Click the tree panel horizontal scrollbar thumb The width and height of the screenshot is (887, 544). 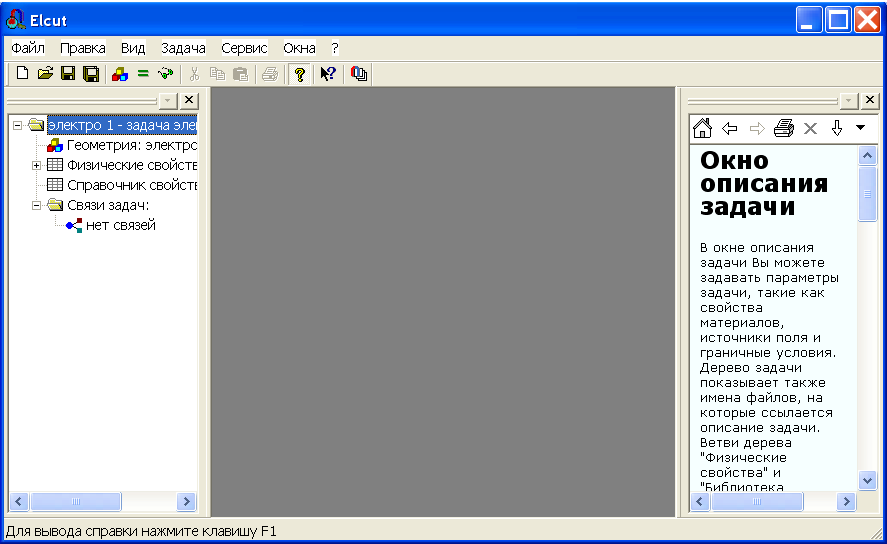point(76,502)
